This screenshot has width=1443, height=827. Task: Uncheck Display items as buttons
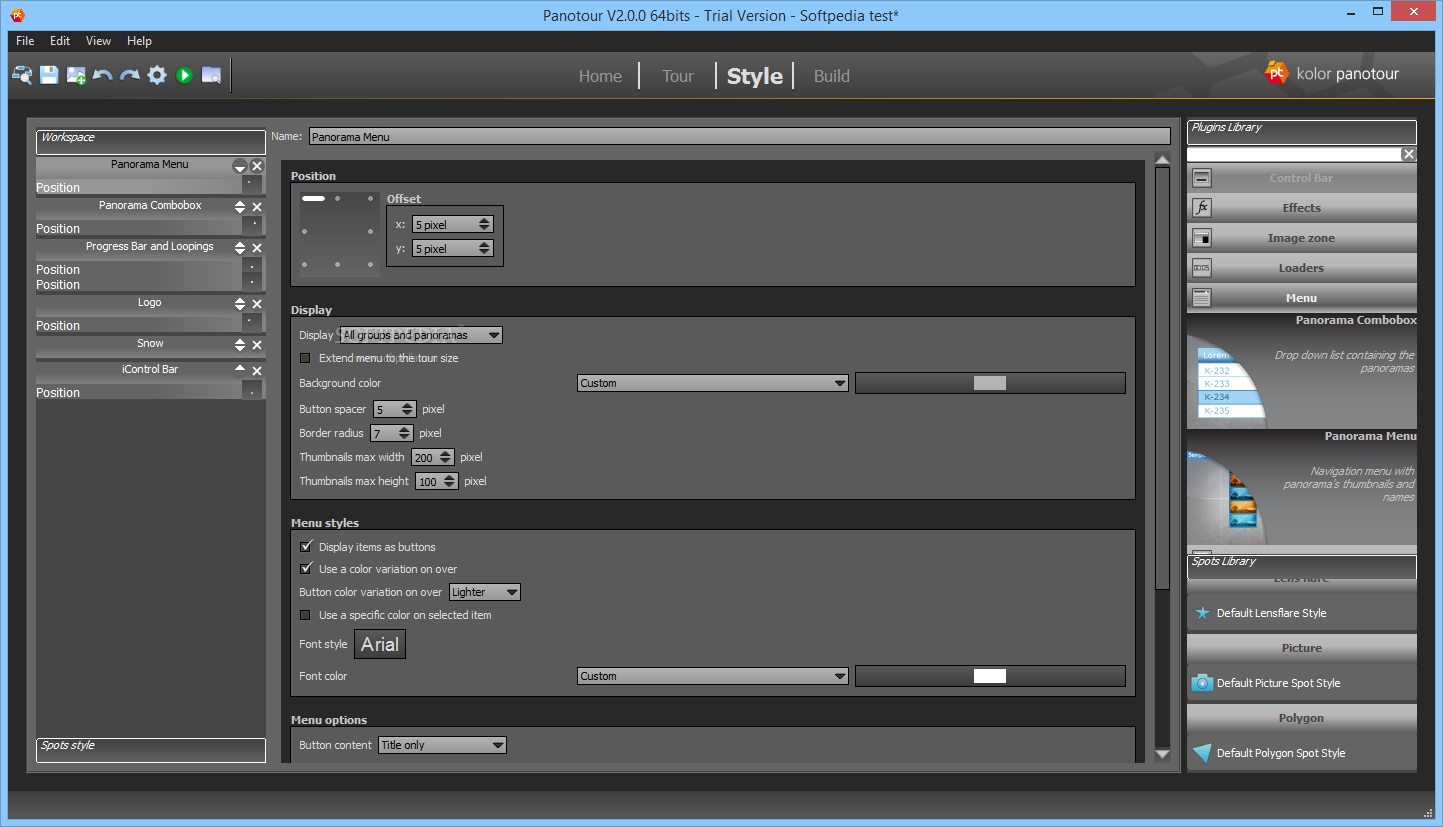coord(306,547)
